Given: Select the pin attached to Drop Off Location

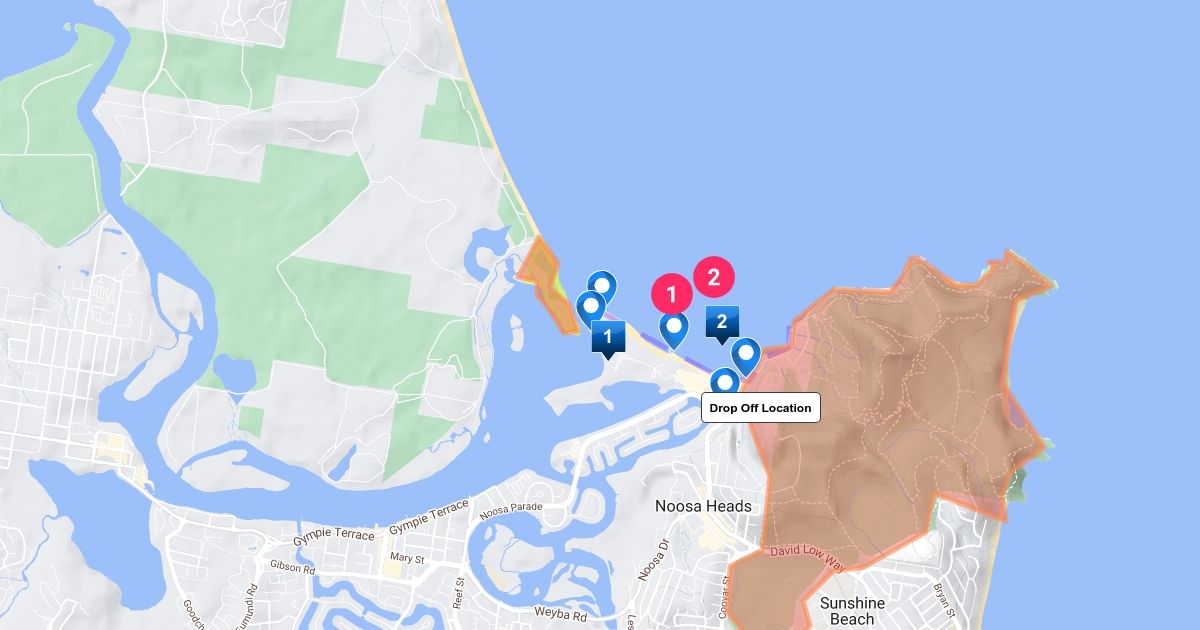Looking at the screenshot, I should tap(725, 382).
